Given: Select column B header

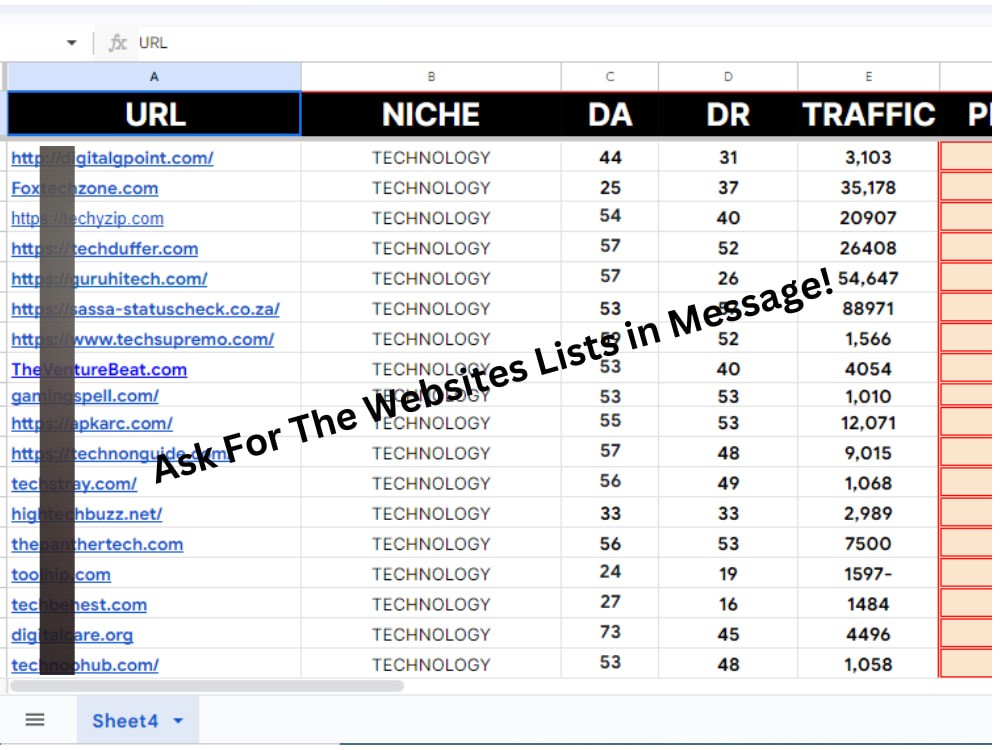Looking at the screenshot, I should tap(431, 77).
